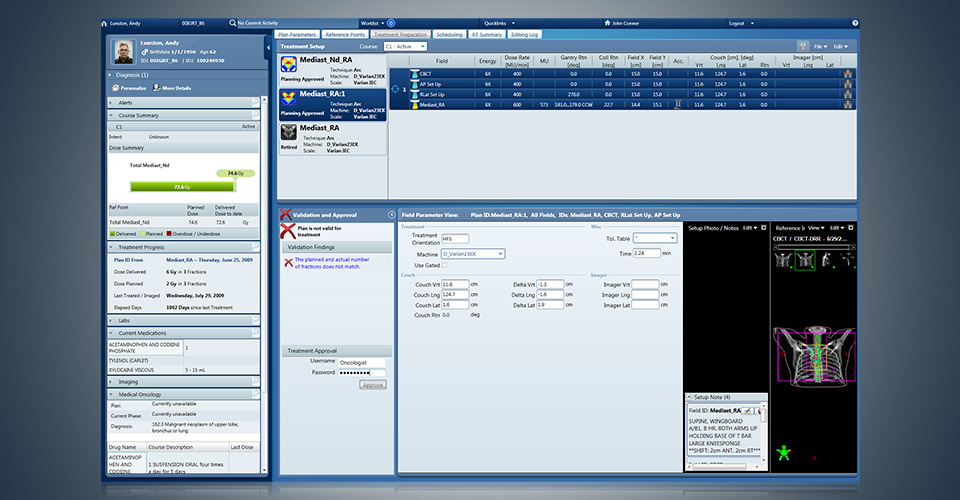The height and width of the screenshot is (500, 960).
Task: Click edit pencil icon in Setup Note
Action: tap(748, 411)
